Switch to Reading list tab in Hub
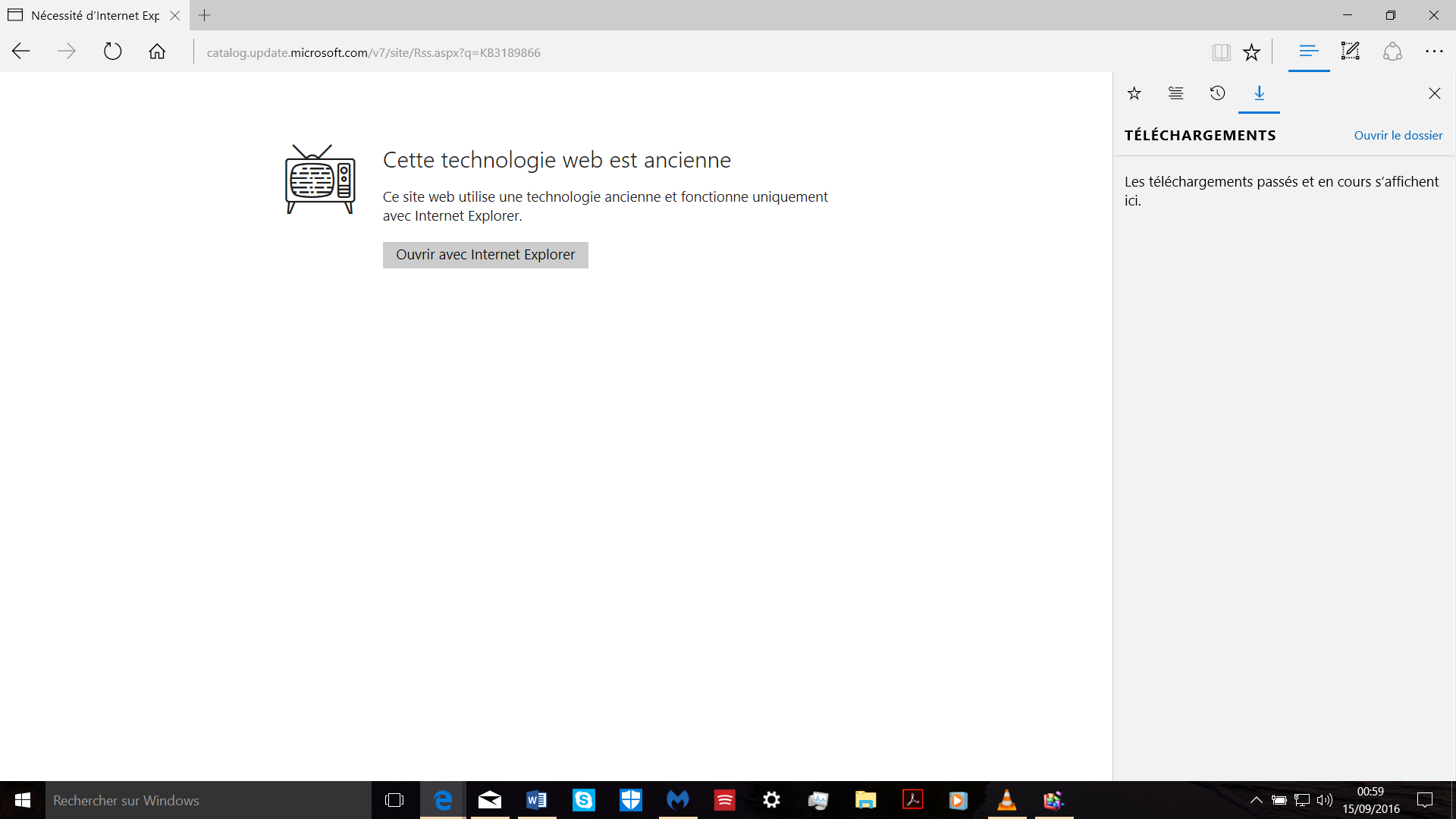1456x819 pixels. coord(1176,93)
